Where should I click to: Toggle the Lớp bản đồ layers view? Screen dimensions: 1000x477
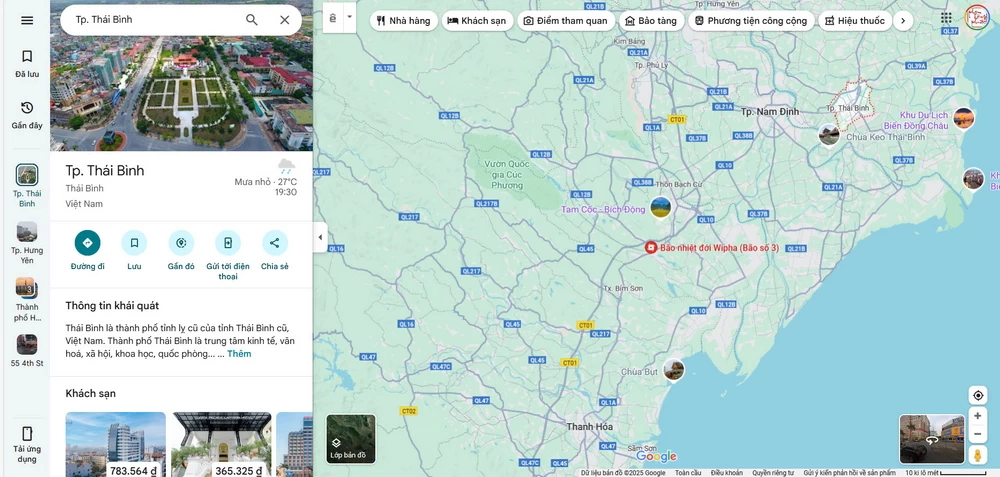[350, 439]
